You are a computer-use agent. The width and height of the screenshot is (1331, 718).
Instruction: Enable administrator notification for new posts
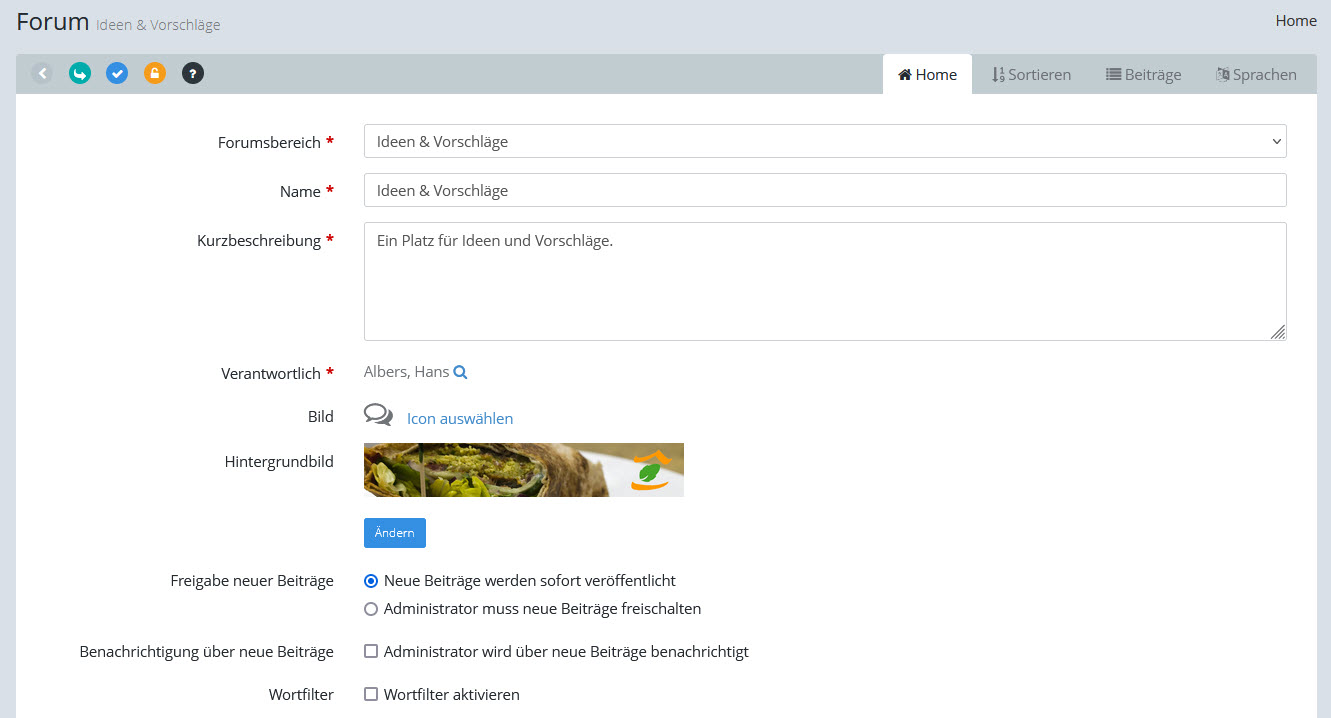pyautogui.click(x=371, y=652)
